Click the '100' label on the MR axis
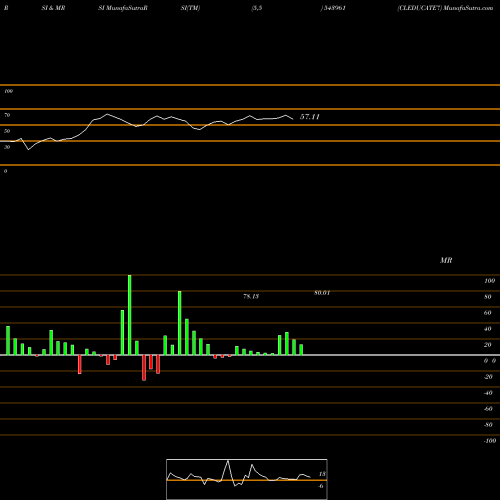 (x=489, y=281)
